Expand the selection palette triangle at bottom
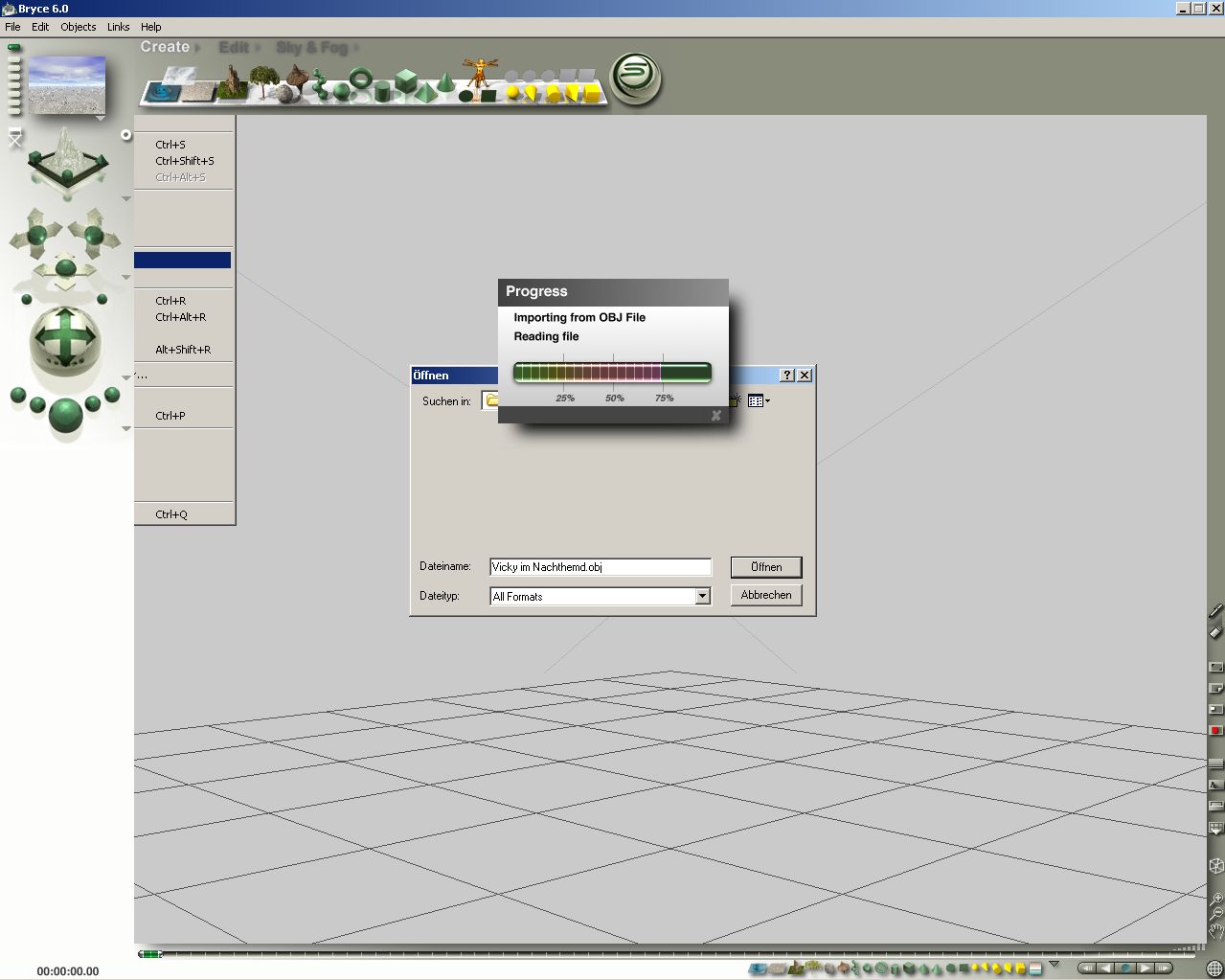This screenshot has width=1225, height=980. pyautogui.click(x=1055, y=964)
